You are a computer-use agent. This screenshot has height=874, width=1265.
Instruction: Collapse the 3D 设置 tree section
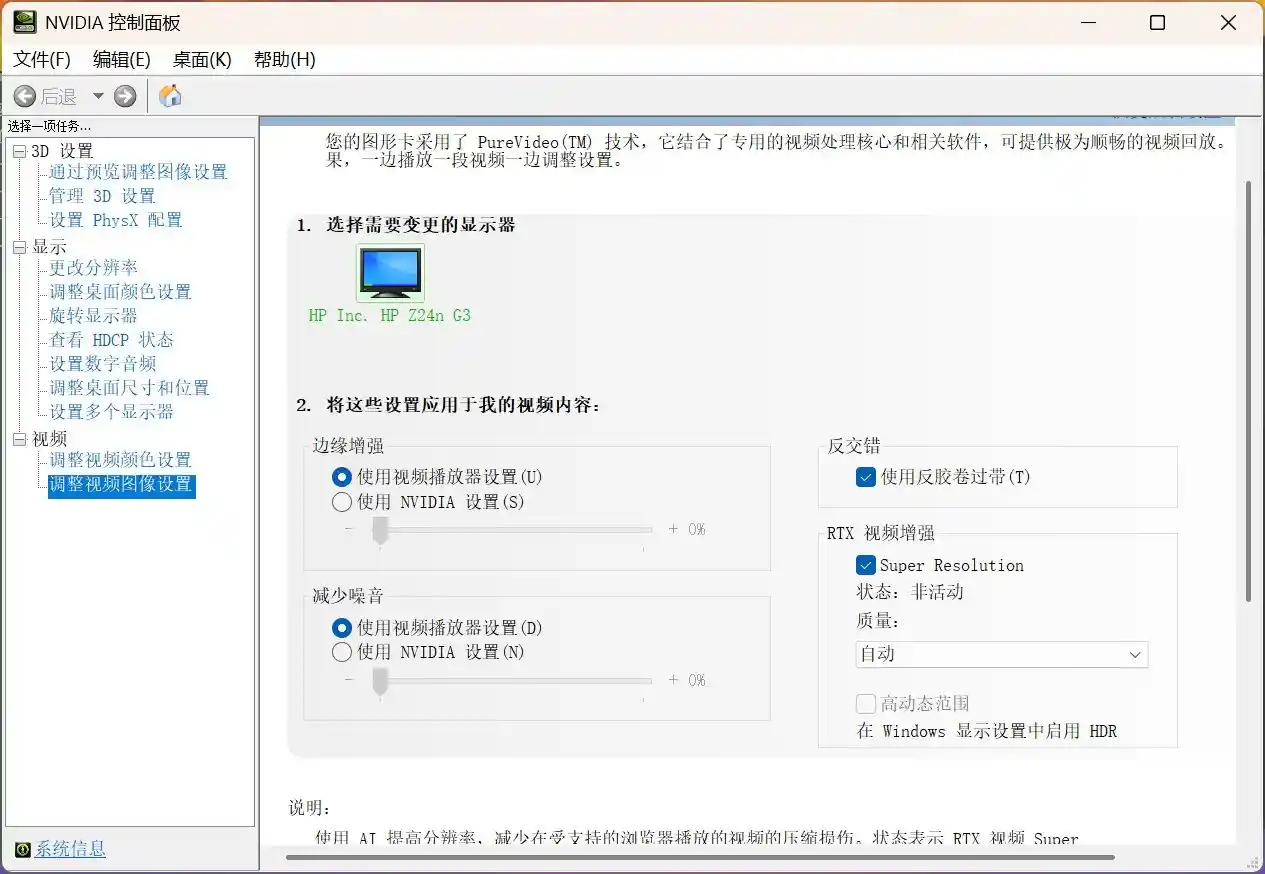19,150
